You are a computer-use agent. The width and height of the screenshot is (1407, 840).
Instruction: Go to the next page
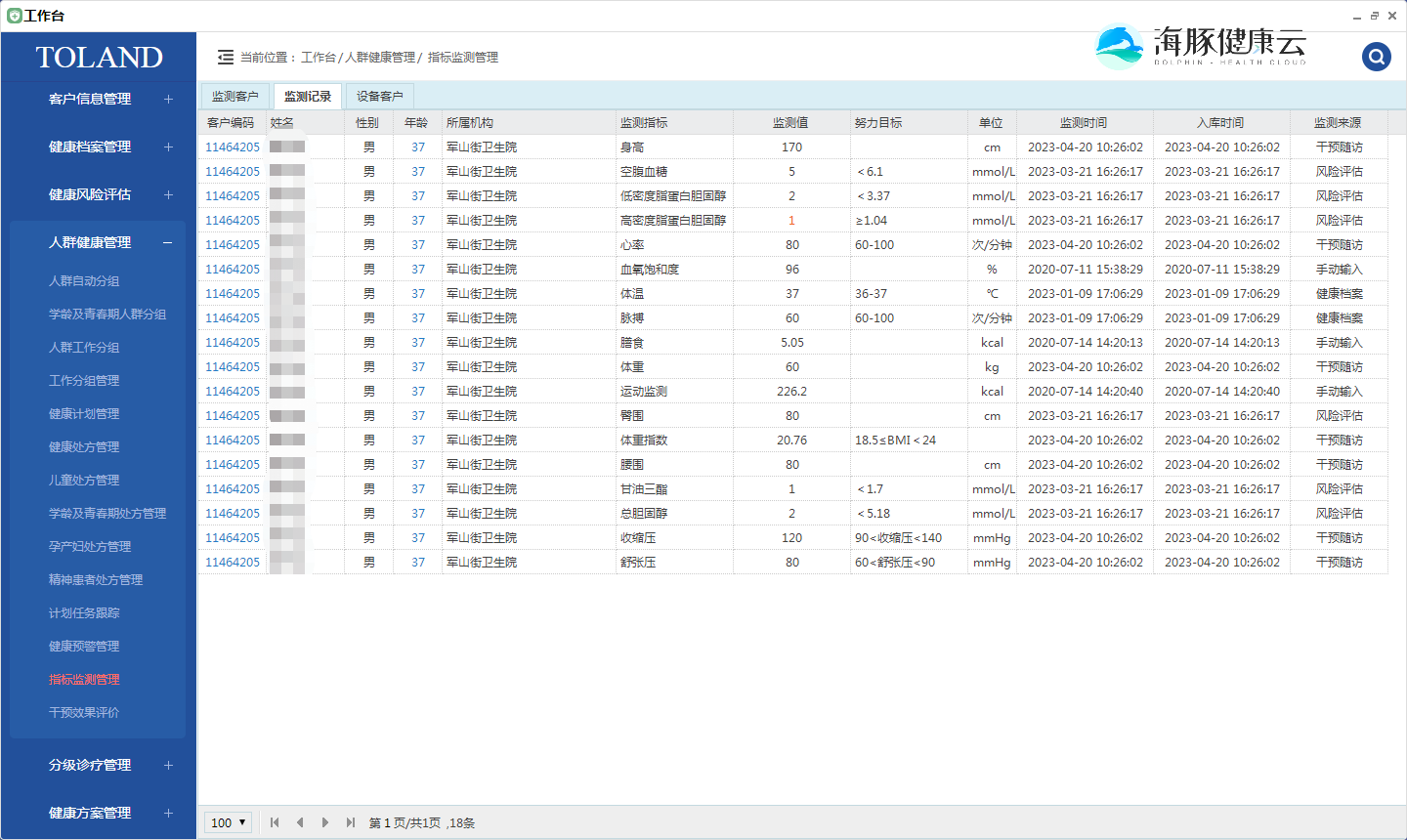click(325, 822)
